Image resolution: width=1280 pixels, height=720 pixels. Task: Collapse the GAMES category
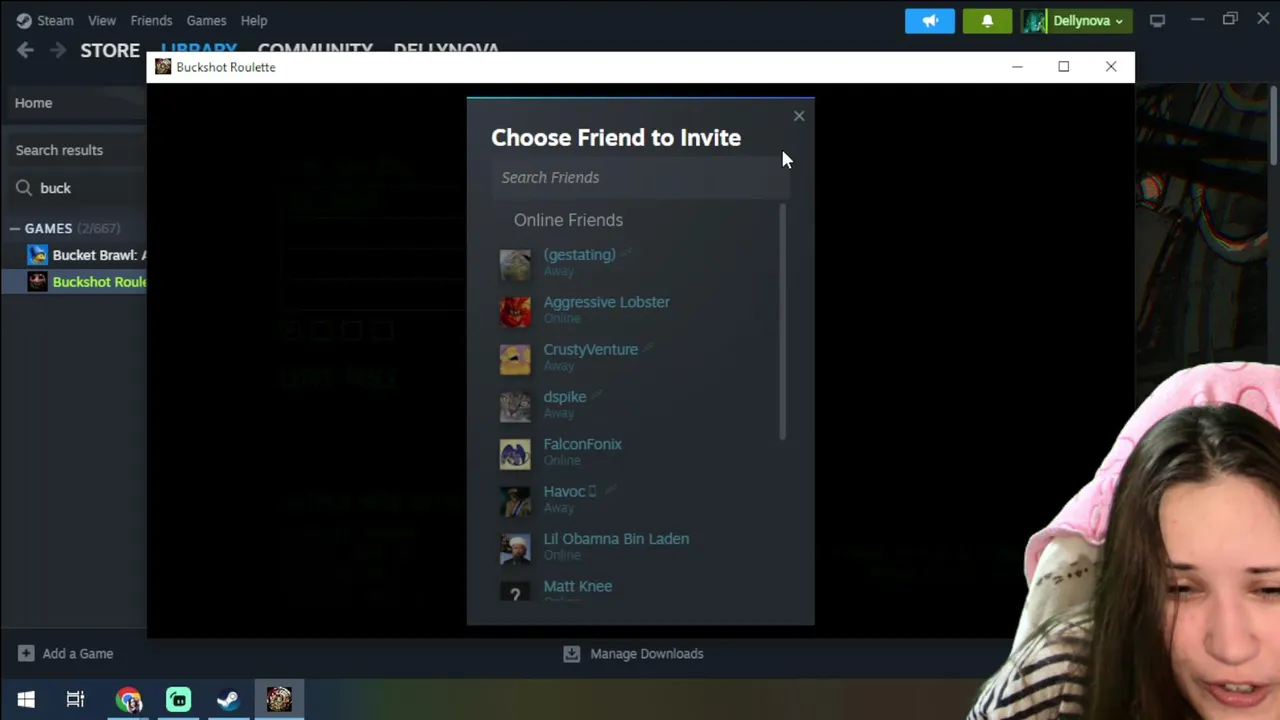click(15, 228)
